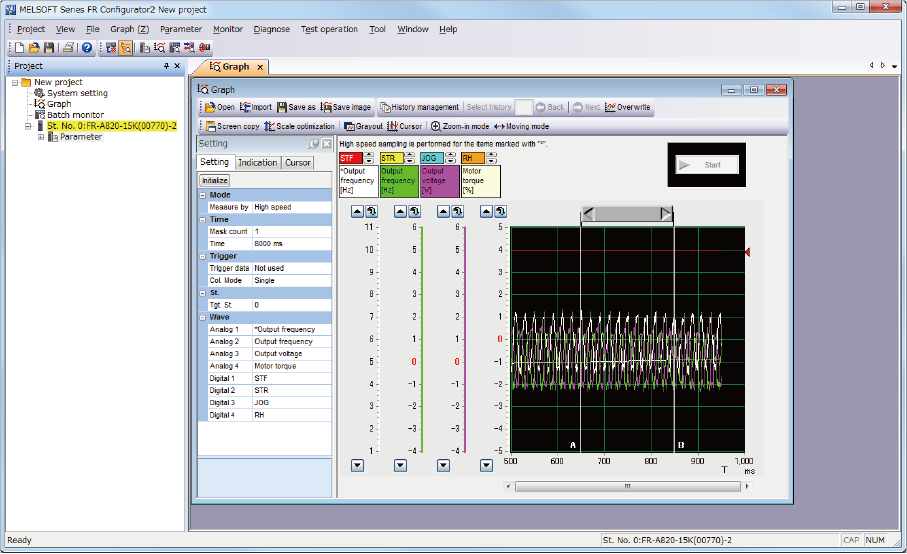907x554 pixels.
Task: Collapse the Mode settings section
Action: pos(203,195)
